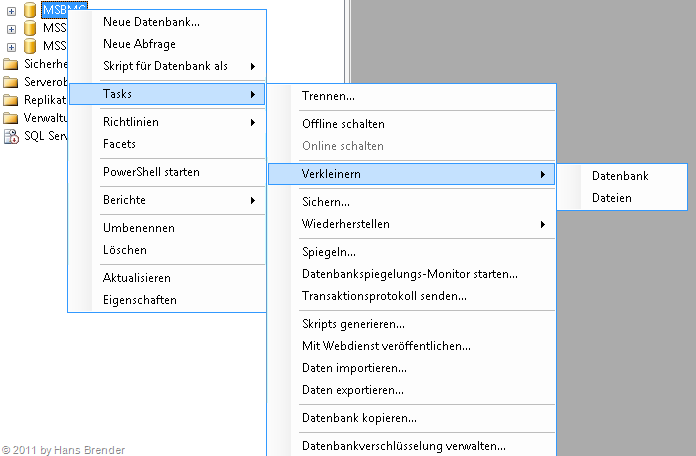The height and width of the screenshot is (456, 696).
Task: Choose 'Datenbank' in Verkleinern submenu
Action: 620,176
